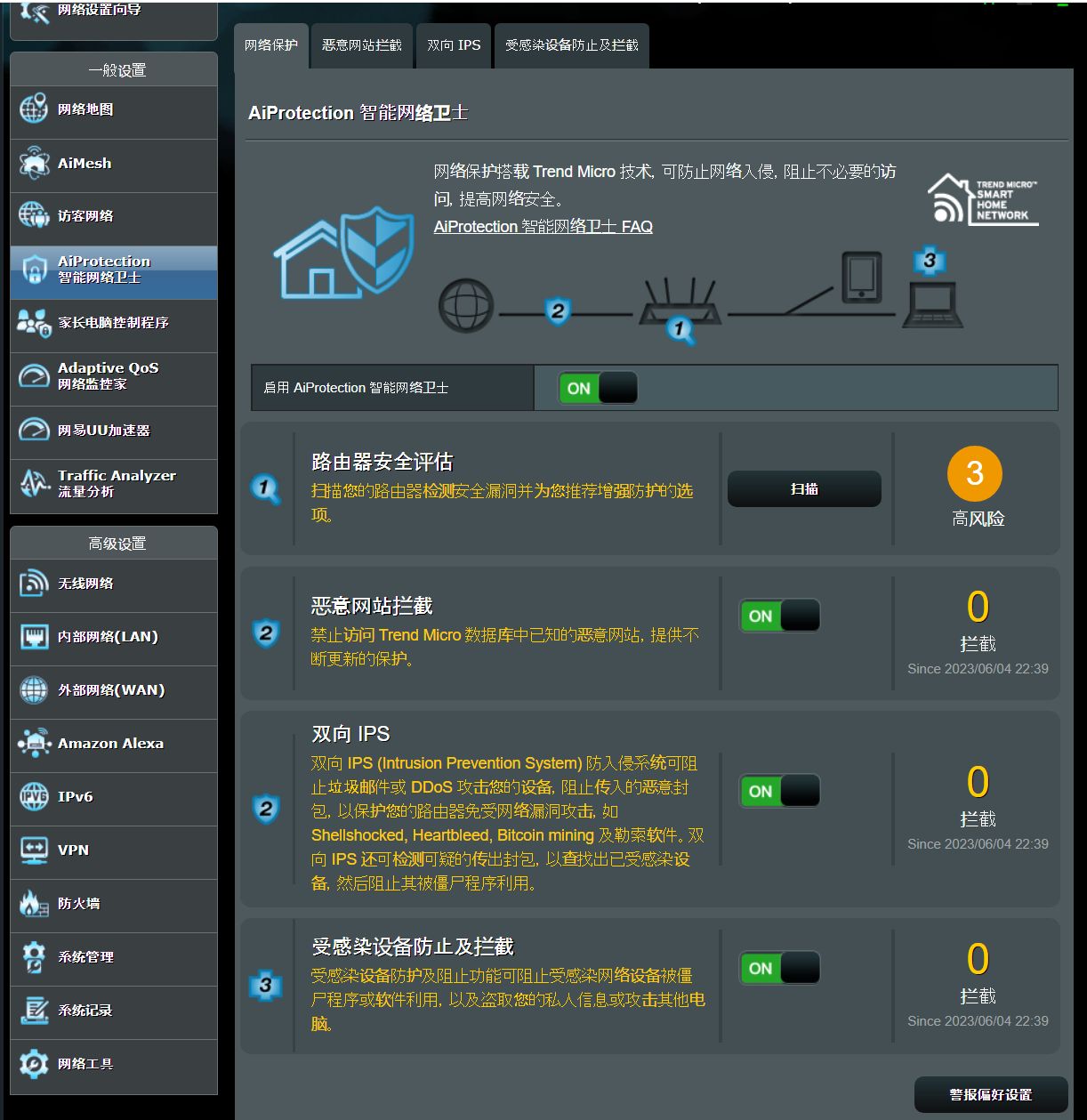Open the 外部网络(WAN) globe icon
This screenshot has width=1087, height=1120.
[34, 690]
